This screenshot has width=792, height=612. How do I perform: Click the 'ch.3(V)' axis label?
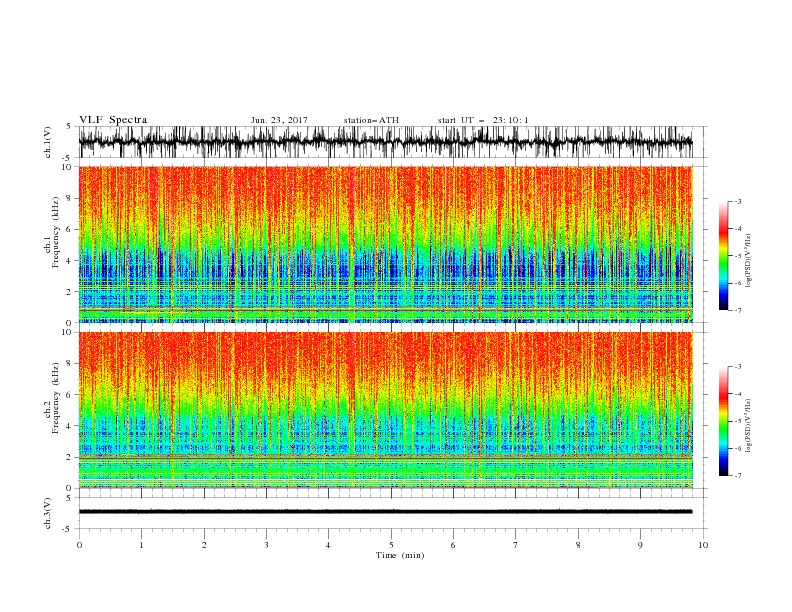point(48,513)
